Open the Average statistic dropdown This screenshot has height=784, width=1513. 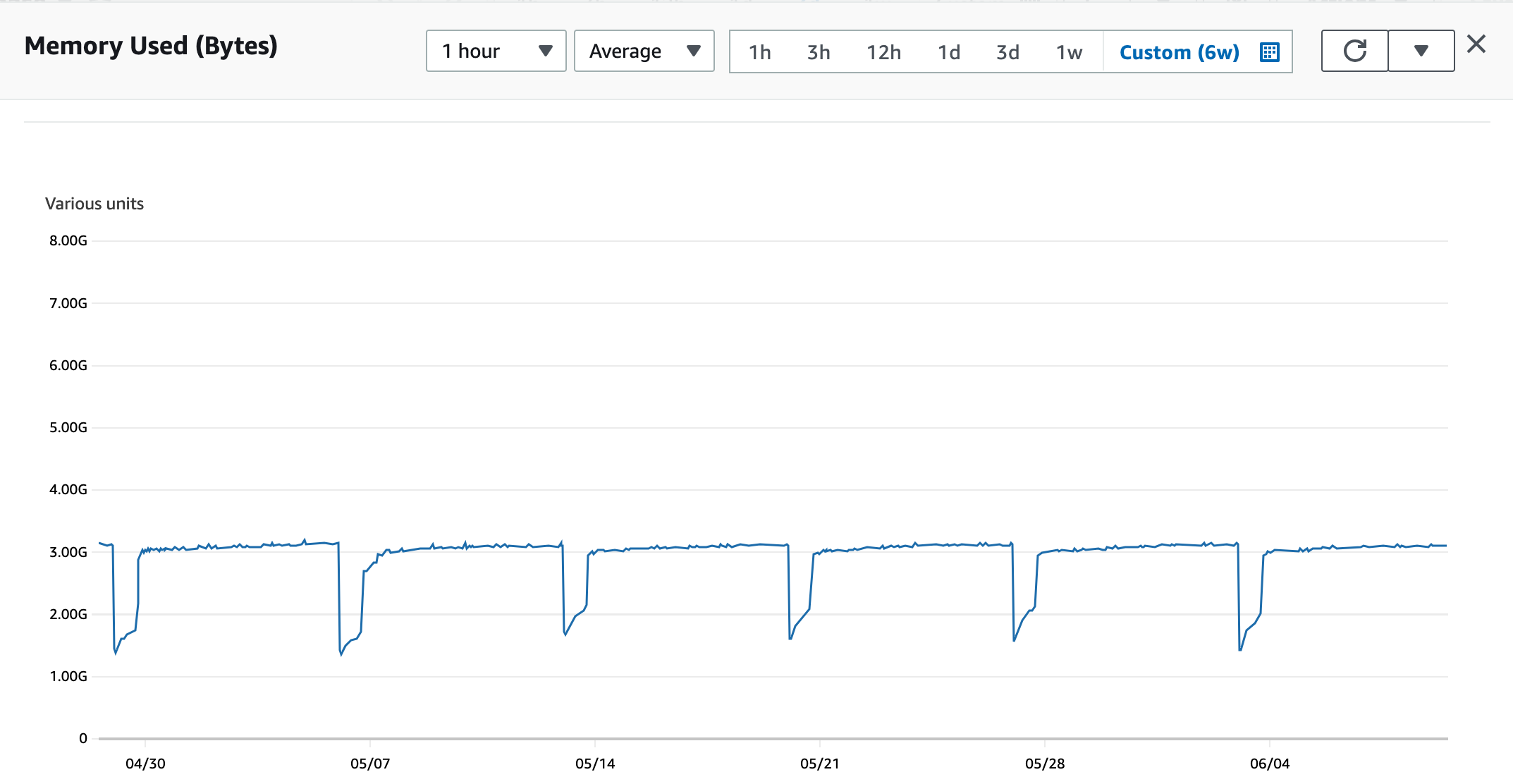click(644, 51)
